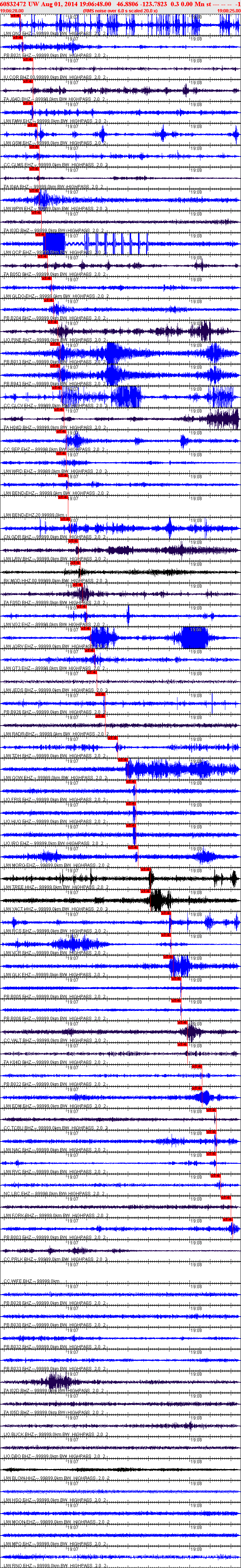Image resolution: width=241 pixels, height=1568 pixels.
Task: Select the UW TDH EHZ trace label
Action: [x=56, y=757]
